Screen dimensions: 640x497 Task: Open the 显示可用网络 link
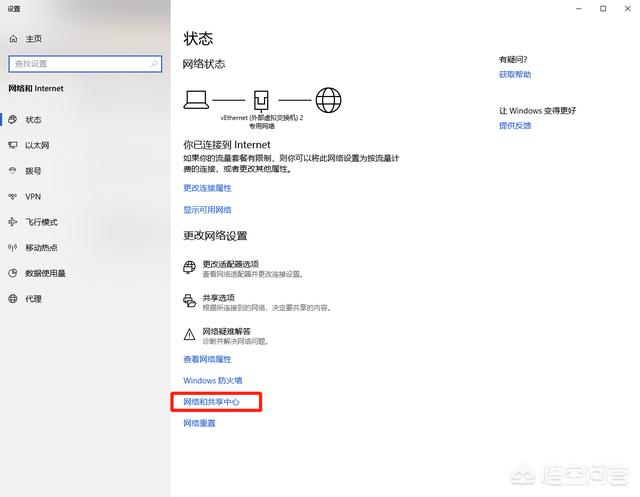click(207, 210)
